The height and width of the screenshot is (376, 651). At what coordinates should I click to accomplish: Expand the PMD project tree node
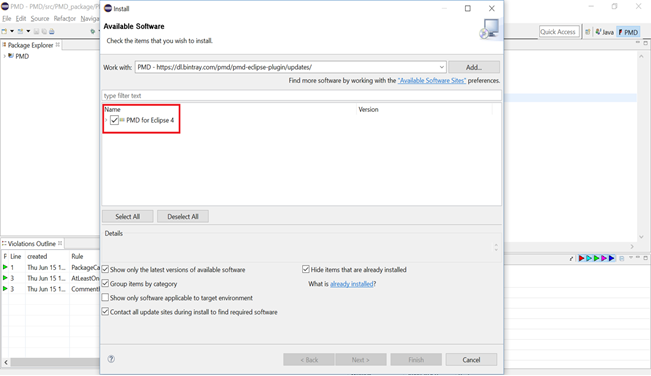coord(4,56)
